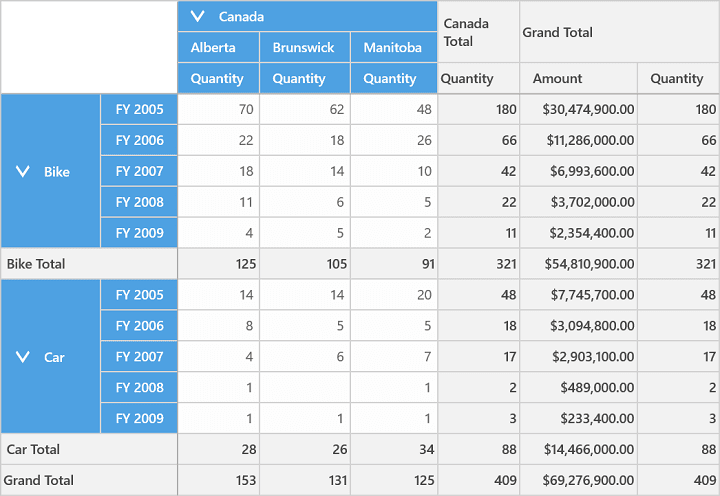Select the Car FY 2005 Manitoba value 20
The image size is (720, 496).
(x=394, y=294)
